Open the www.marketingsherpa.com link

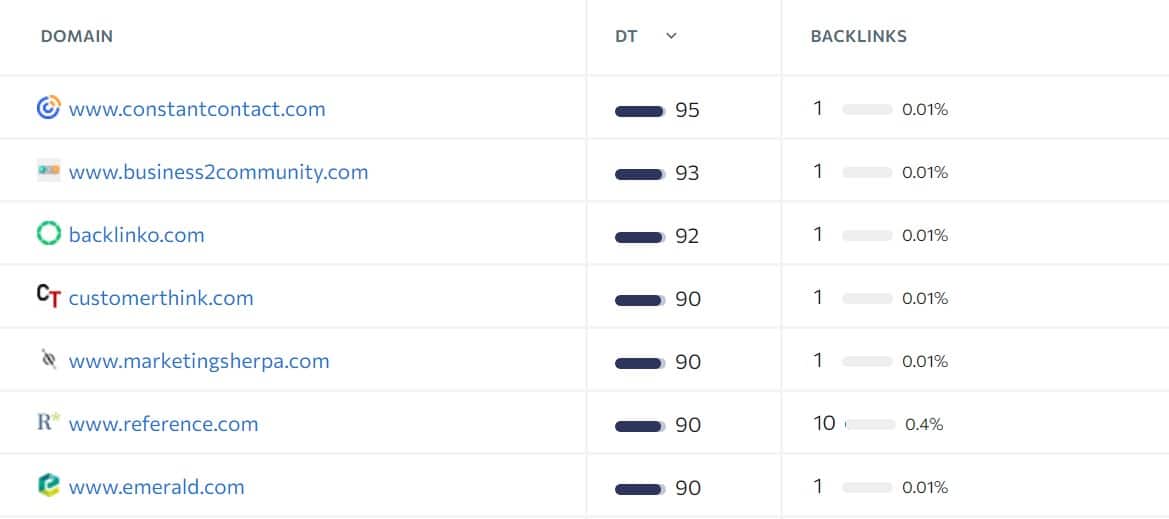[199, 362]
